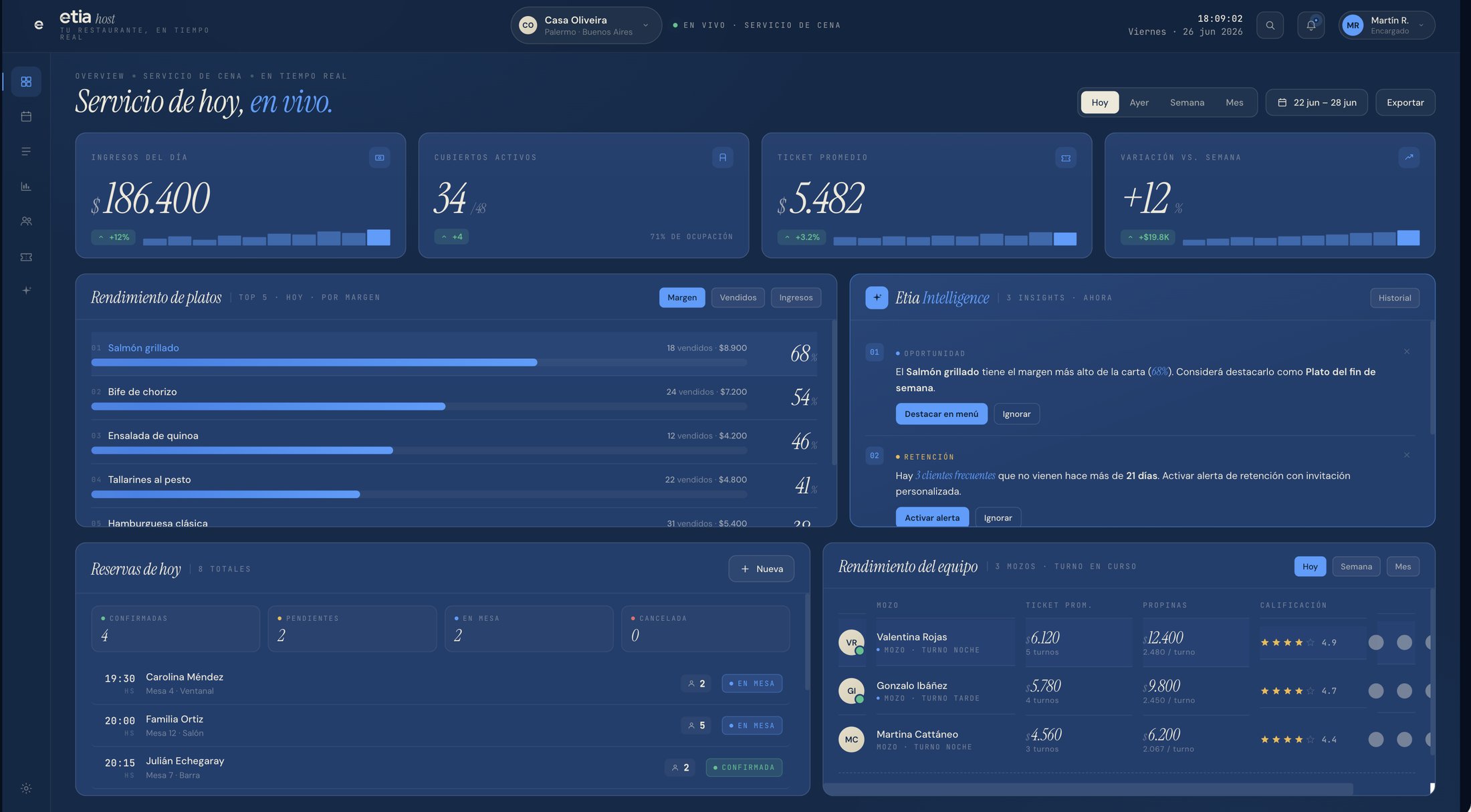Filter reservations by Confirmadas
Screen dimensions: 1471x812
[175, 629]
